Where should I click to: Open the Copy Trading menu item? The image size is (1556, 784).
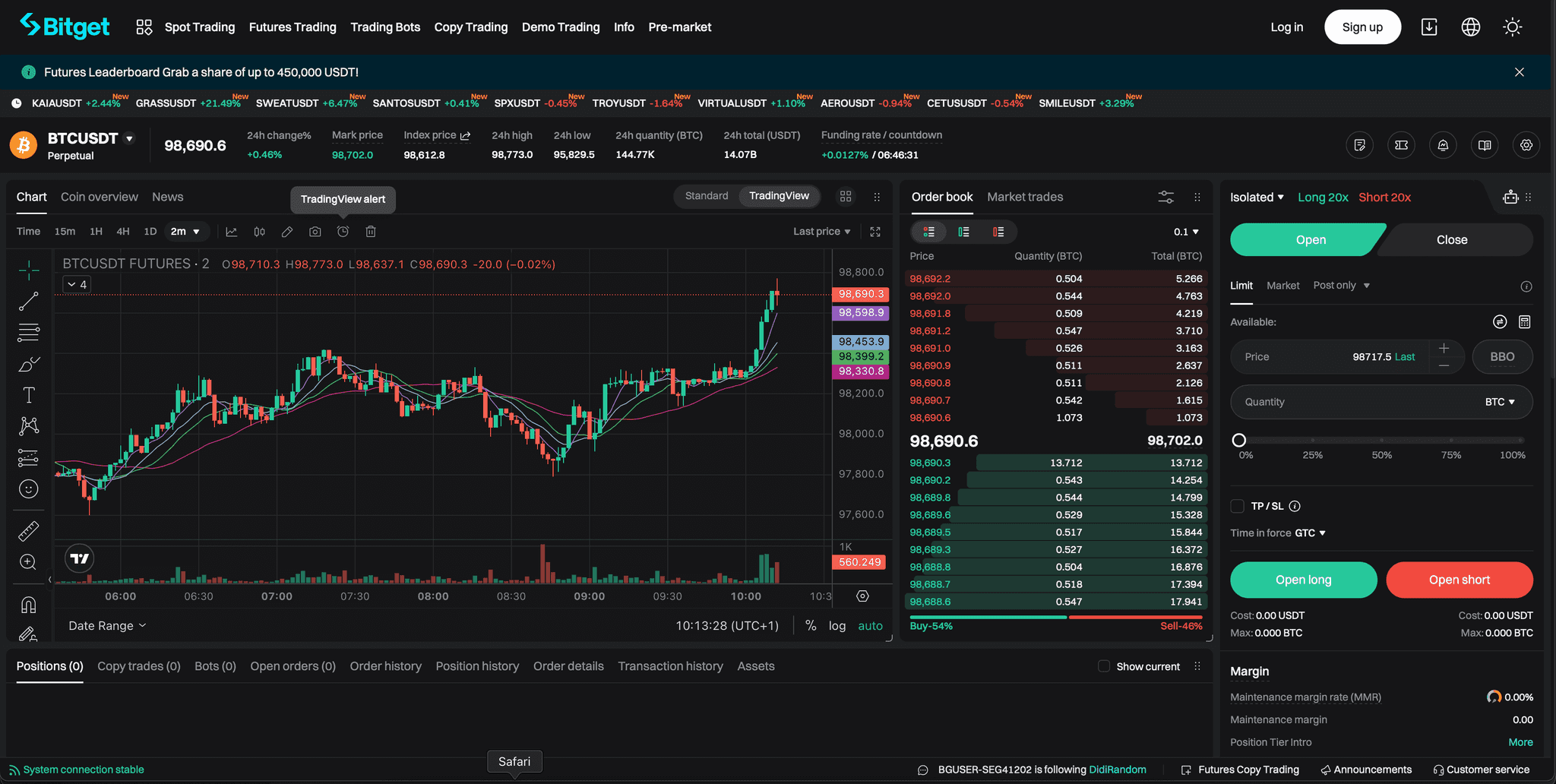tap(470, 27)
